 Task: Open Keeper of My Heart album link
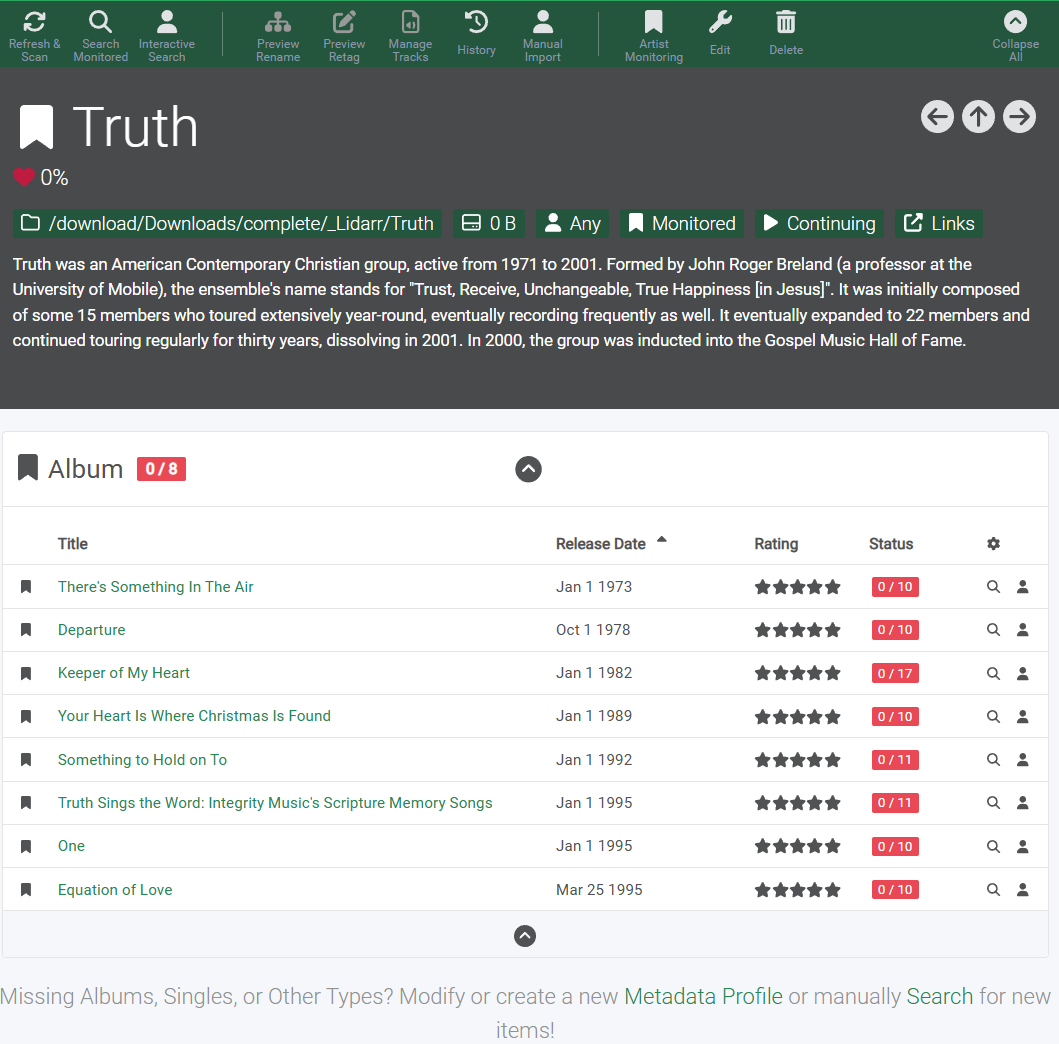[x=124, y=673]
